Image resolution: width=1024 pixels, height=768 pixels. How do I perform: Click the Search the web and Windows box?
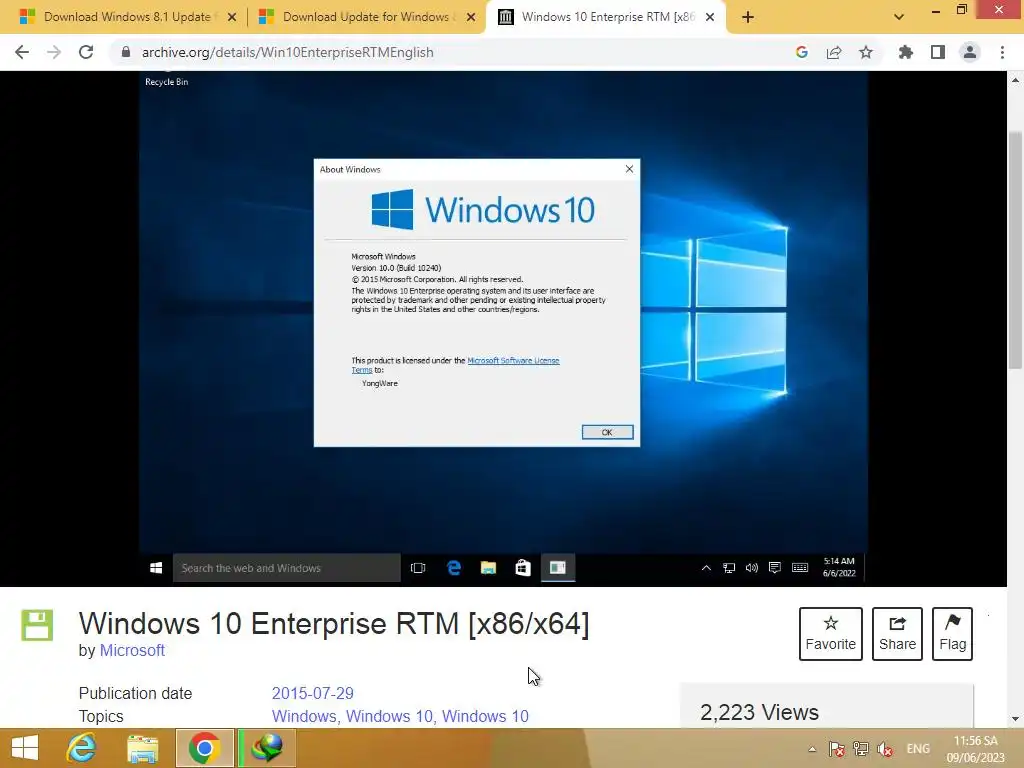coord(287,568)
